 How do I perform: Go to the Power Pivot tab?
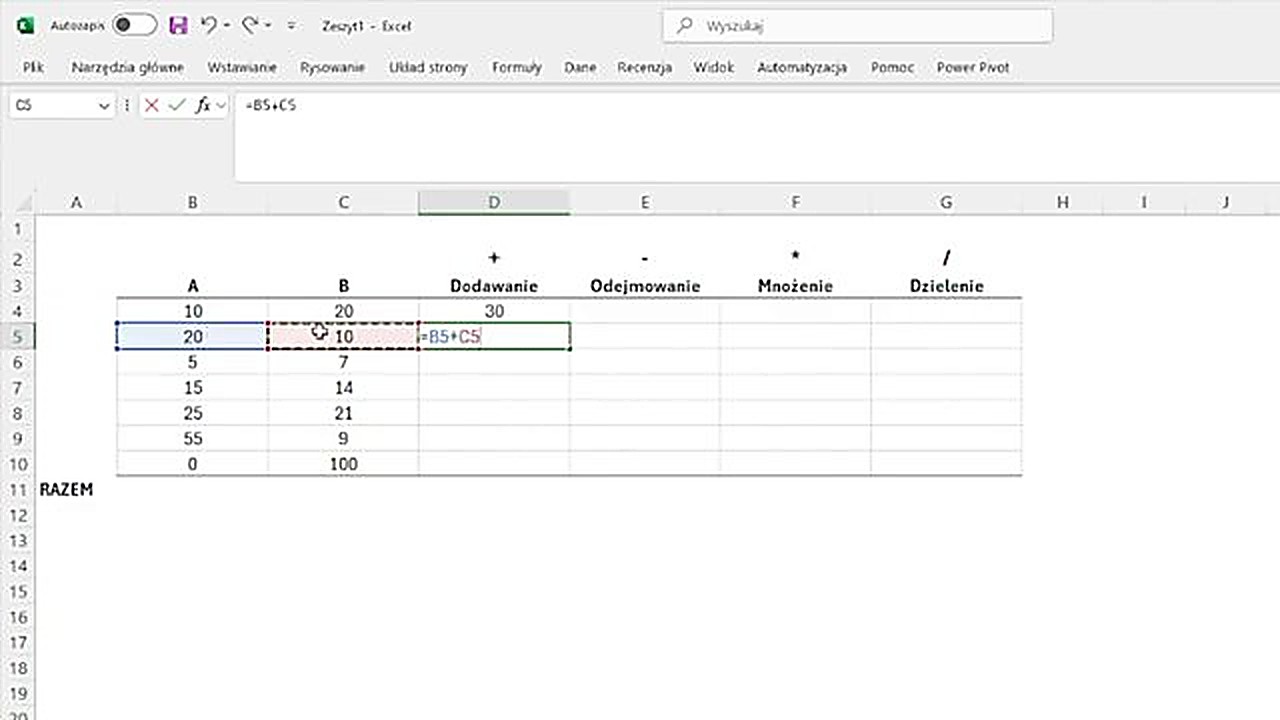(972, 67)
